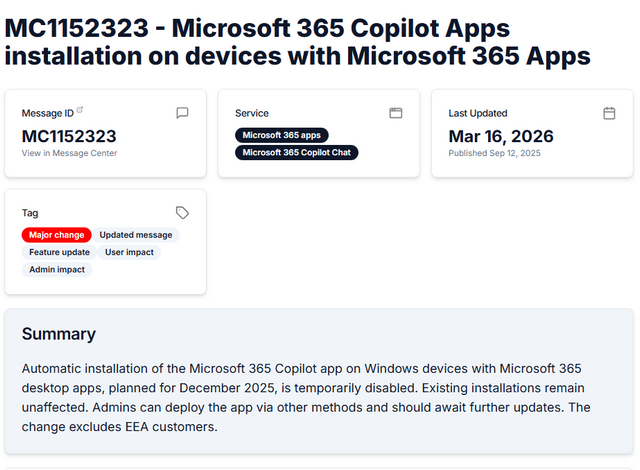Image resolution: width=640 pixels, height=470 pixels.
Task: Click the calendar icon in Last Updated card
Action: tap(609, 113)
